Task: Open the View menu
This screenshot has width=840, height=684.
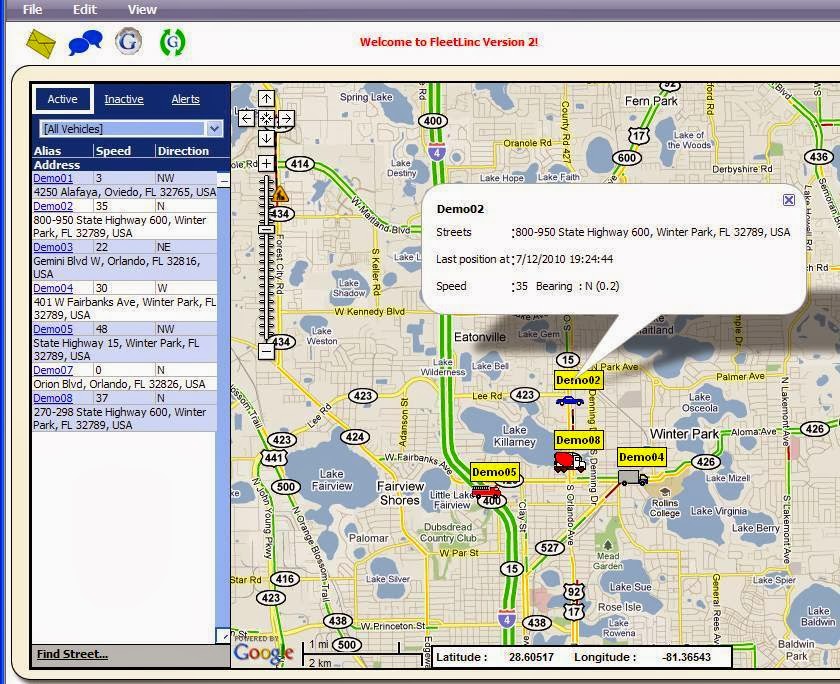Action: [x=142, y=9]
